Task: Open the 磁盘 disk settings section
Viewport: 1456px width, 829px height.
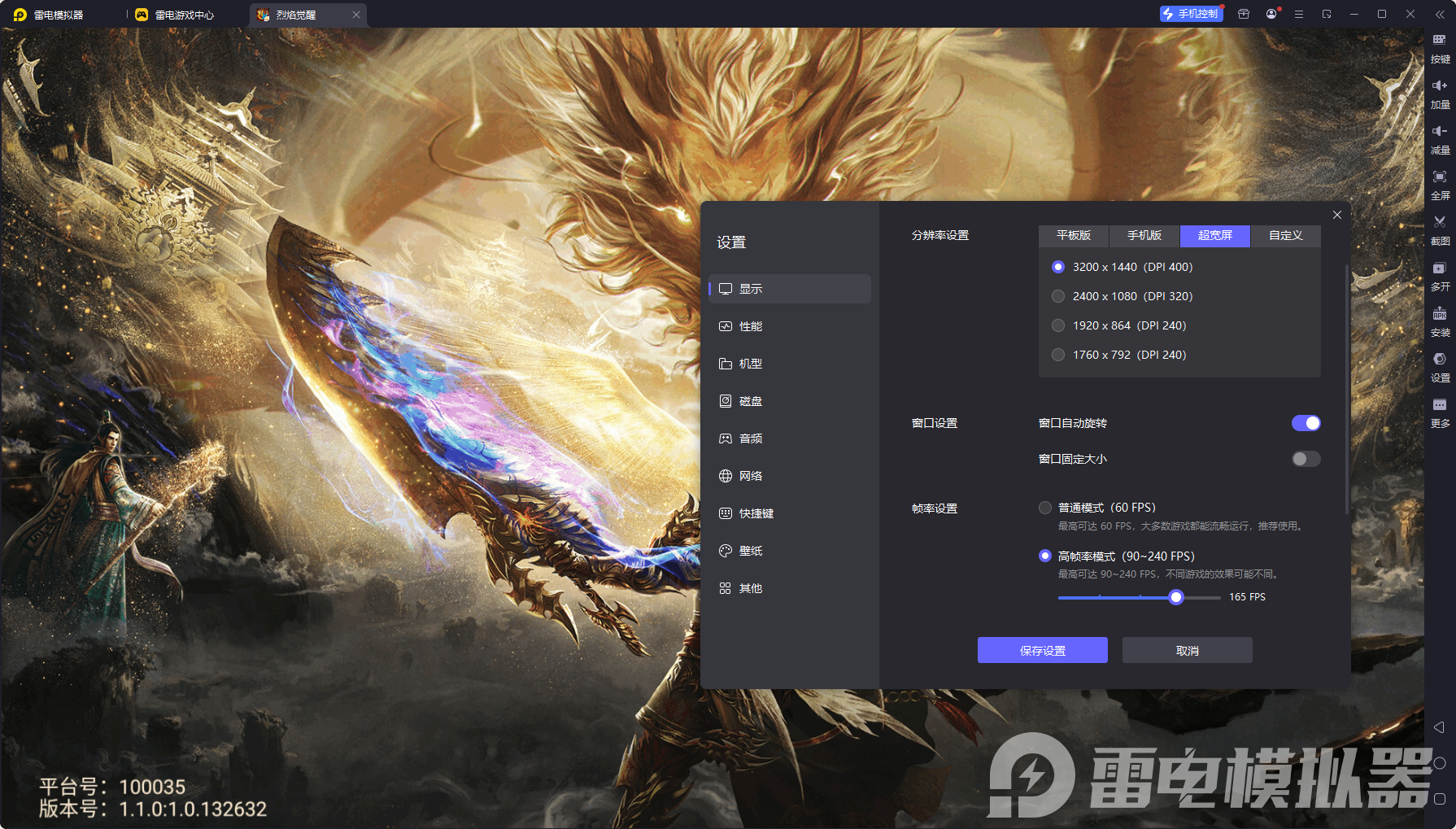Action: tap(790, 401)
